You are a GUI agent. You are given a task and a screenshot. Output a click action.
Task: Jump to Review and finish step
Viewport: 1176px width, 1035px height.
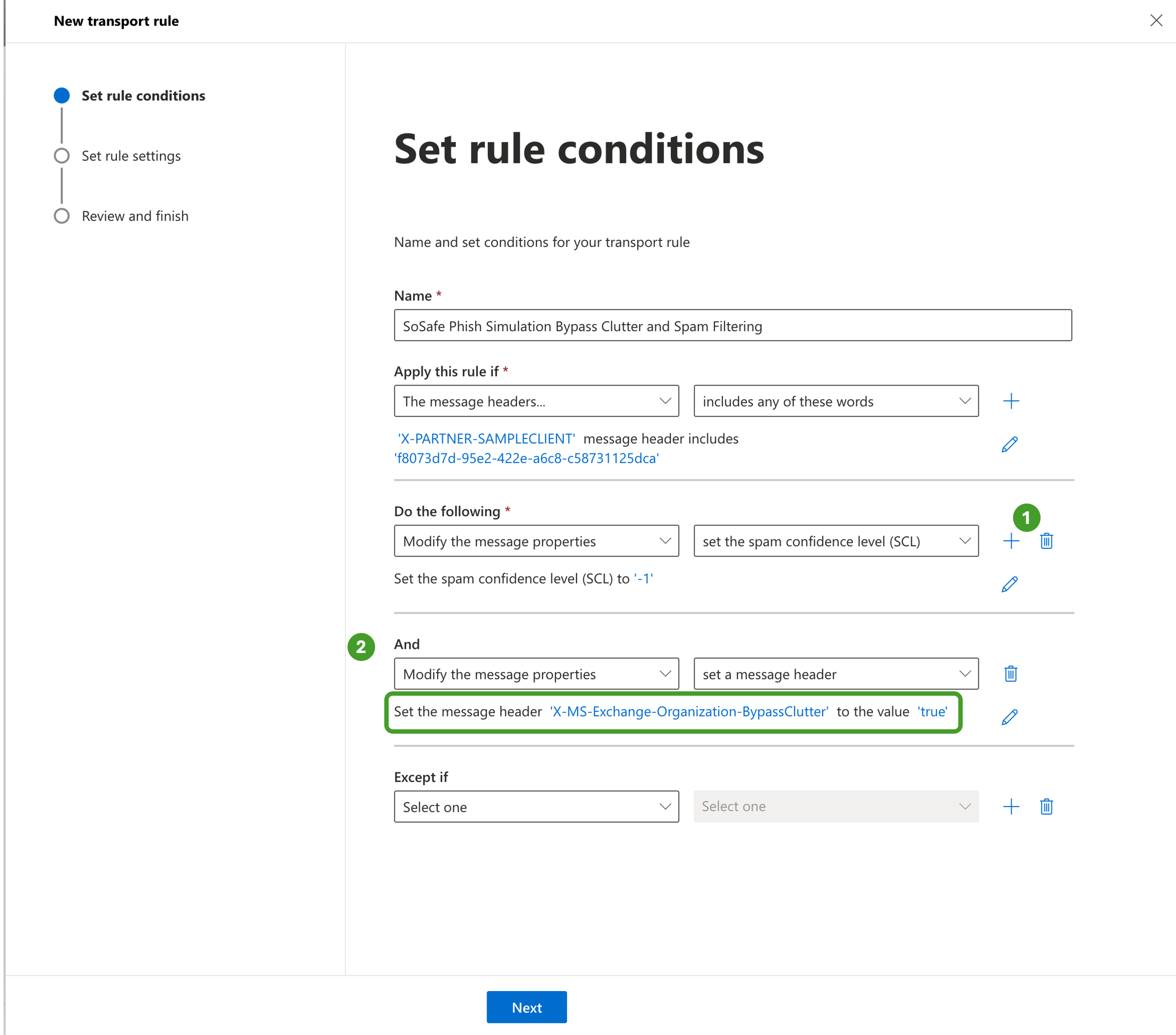135,216
